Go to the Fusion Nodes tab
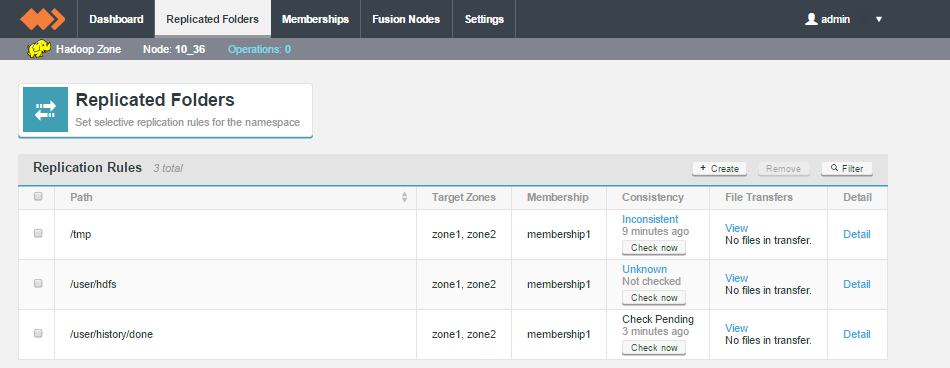Screen dimensions: 950x368 [406, 19]
